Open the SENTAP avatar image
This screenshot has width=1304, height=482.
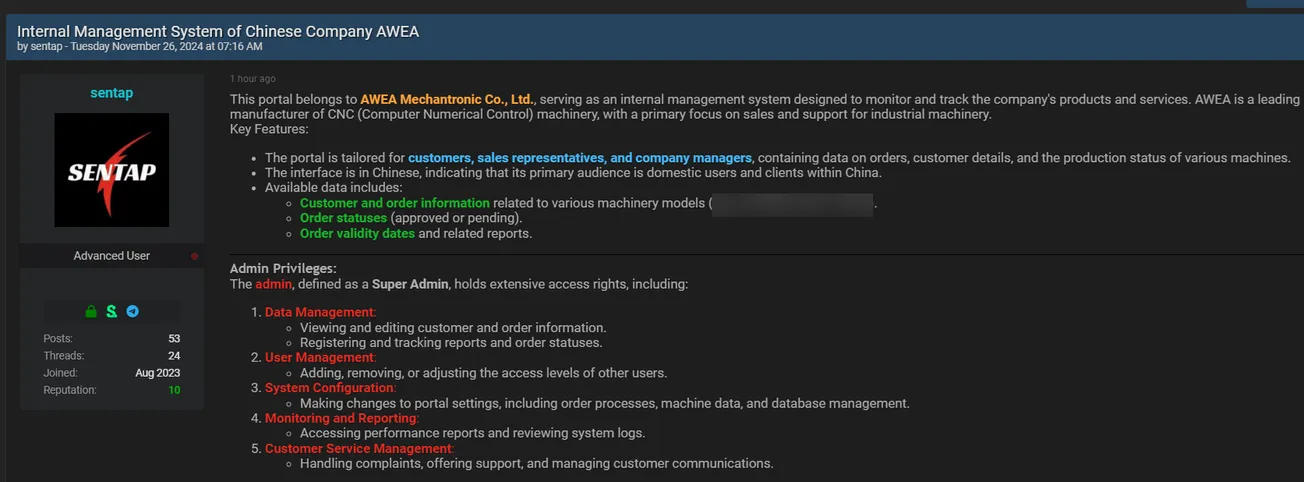point(111,170)
